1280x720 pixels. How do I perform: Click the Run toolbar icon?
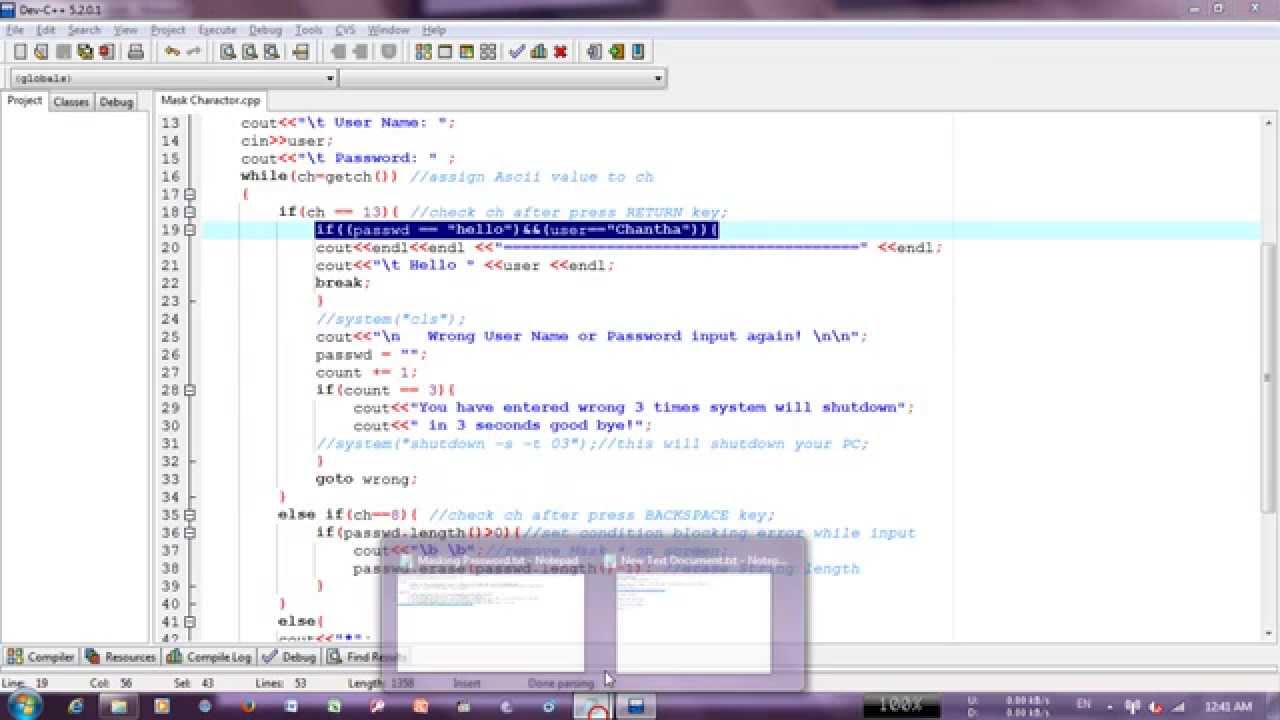(x=444, y=52)
